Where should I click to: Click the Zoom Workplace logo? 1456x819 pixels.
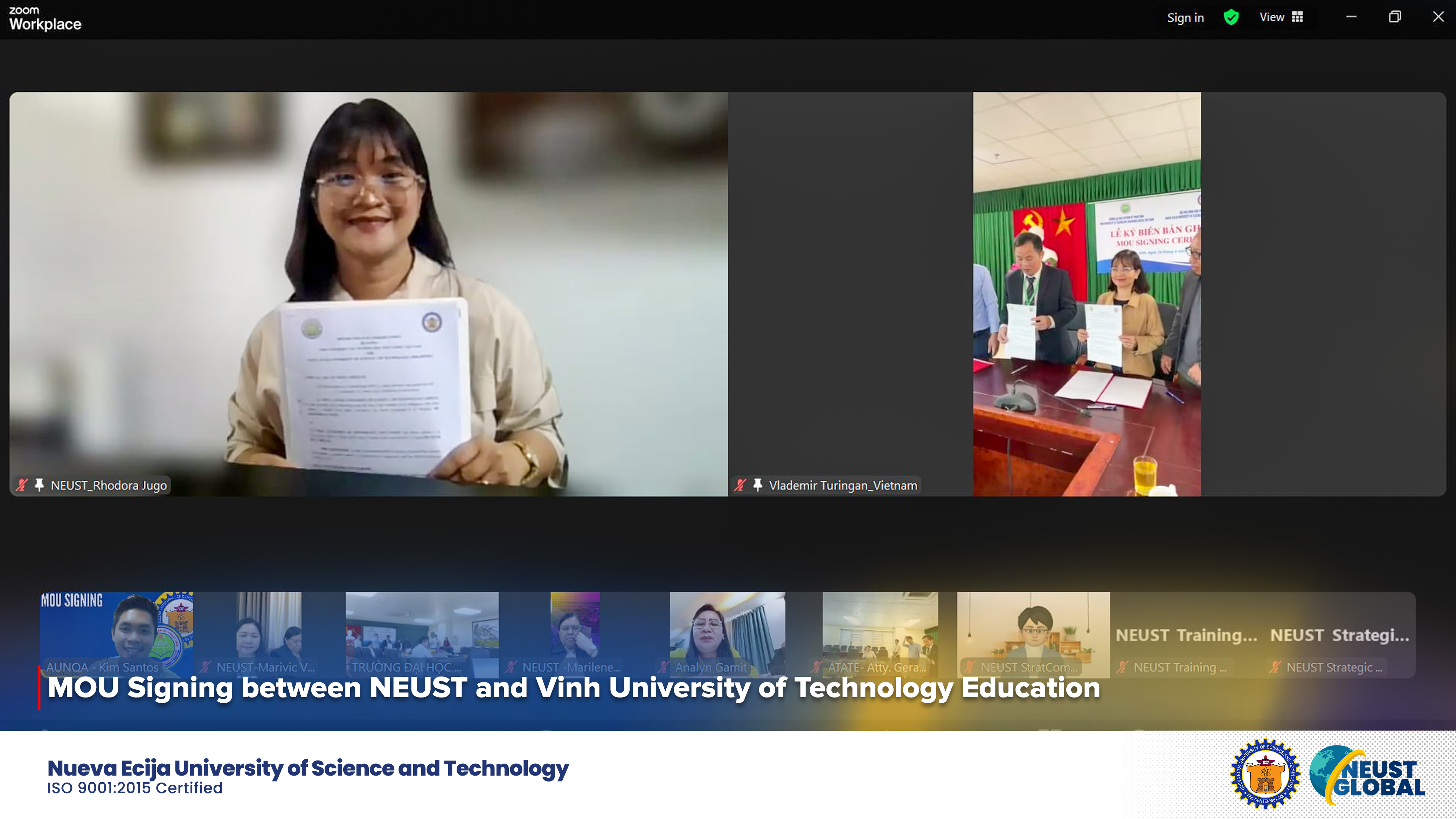45,19
